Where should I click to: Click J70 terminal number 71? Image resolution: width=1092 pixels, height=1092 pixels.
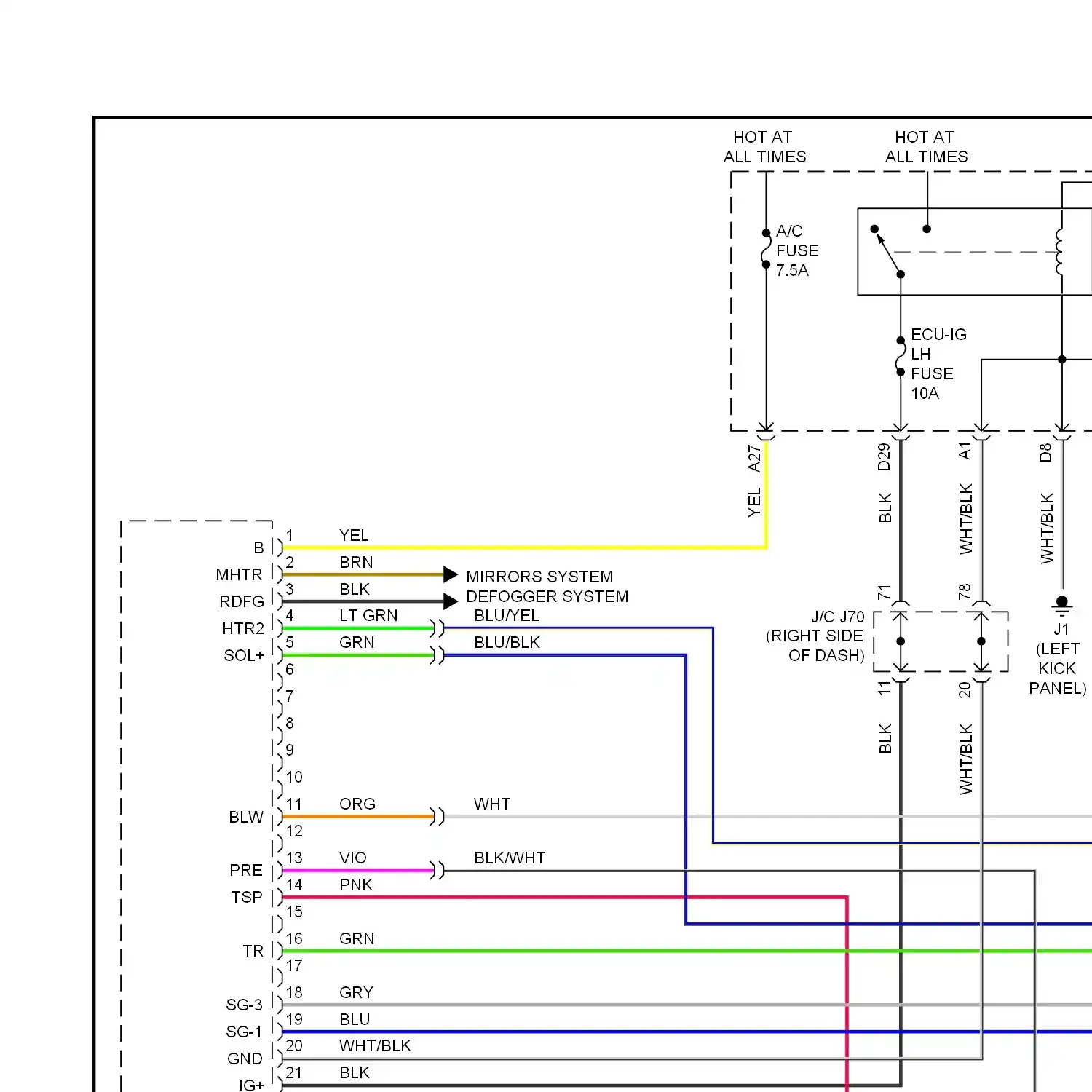[884, 593]
